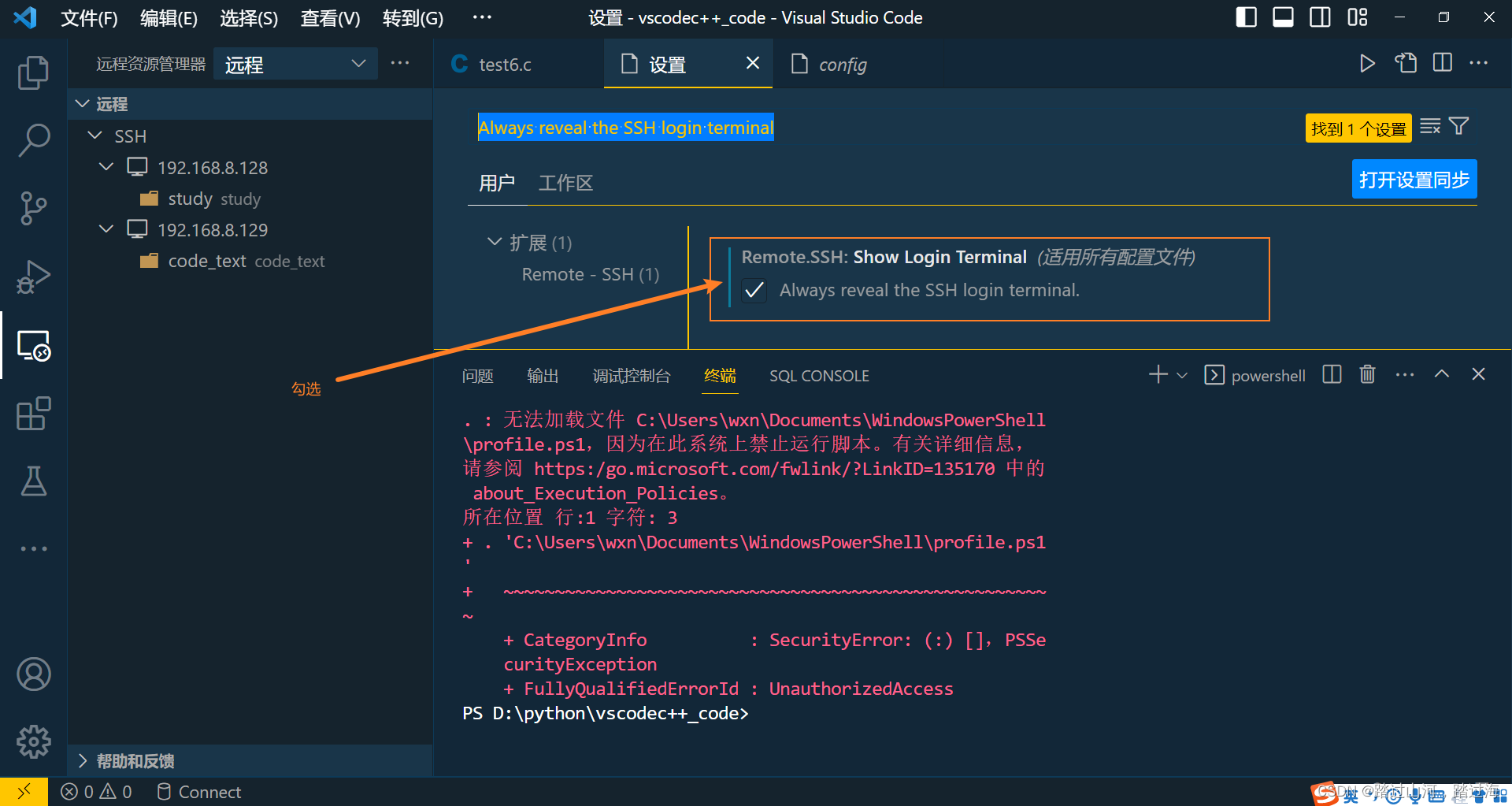The width and height of the screenshot is (1512, 806).
Task: Open Run and Debug view
Action: [x=33, y=277]
